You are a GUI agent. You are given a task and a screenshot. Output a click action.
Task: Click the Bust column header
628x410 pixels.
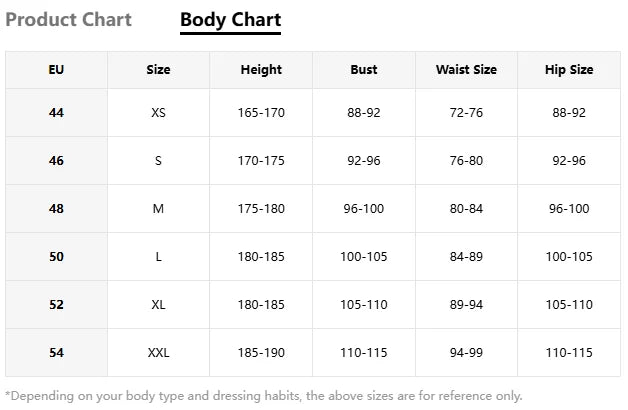pos(364,70)
